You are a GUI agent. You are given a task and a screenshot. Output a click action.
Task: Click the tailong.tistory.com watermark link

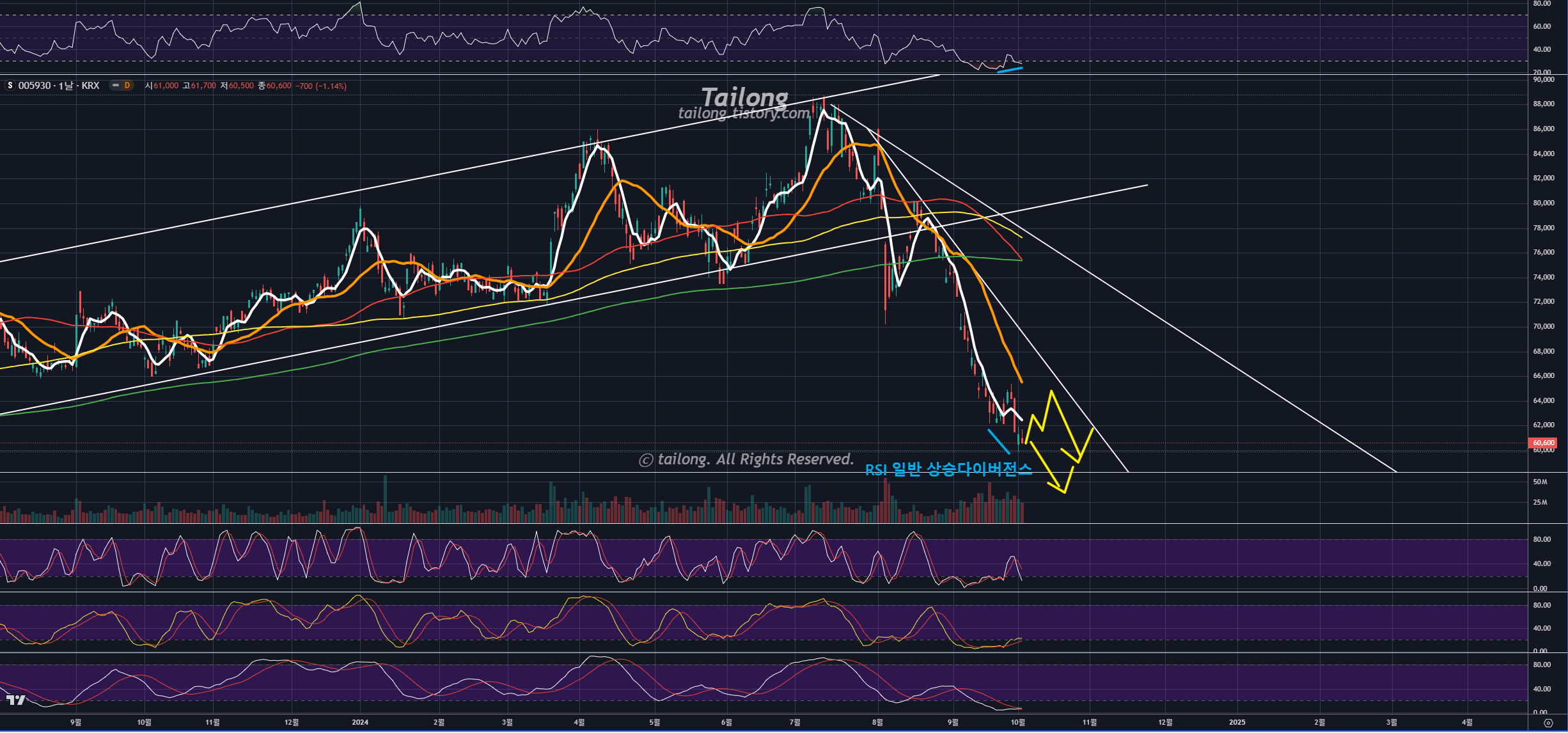click(x=743, y=114)
